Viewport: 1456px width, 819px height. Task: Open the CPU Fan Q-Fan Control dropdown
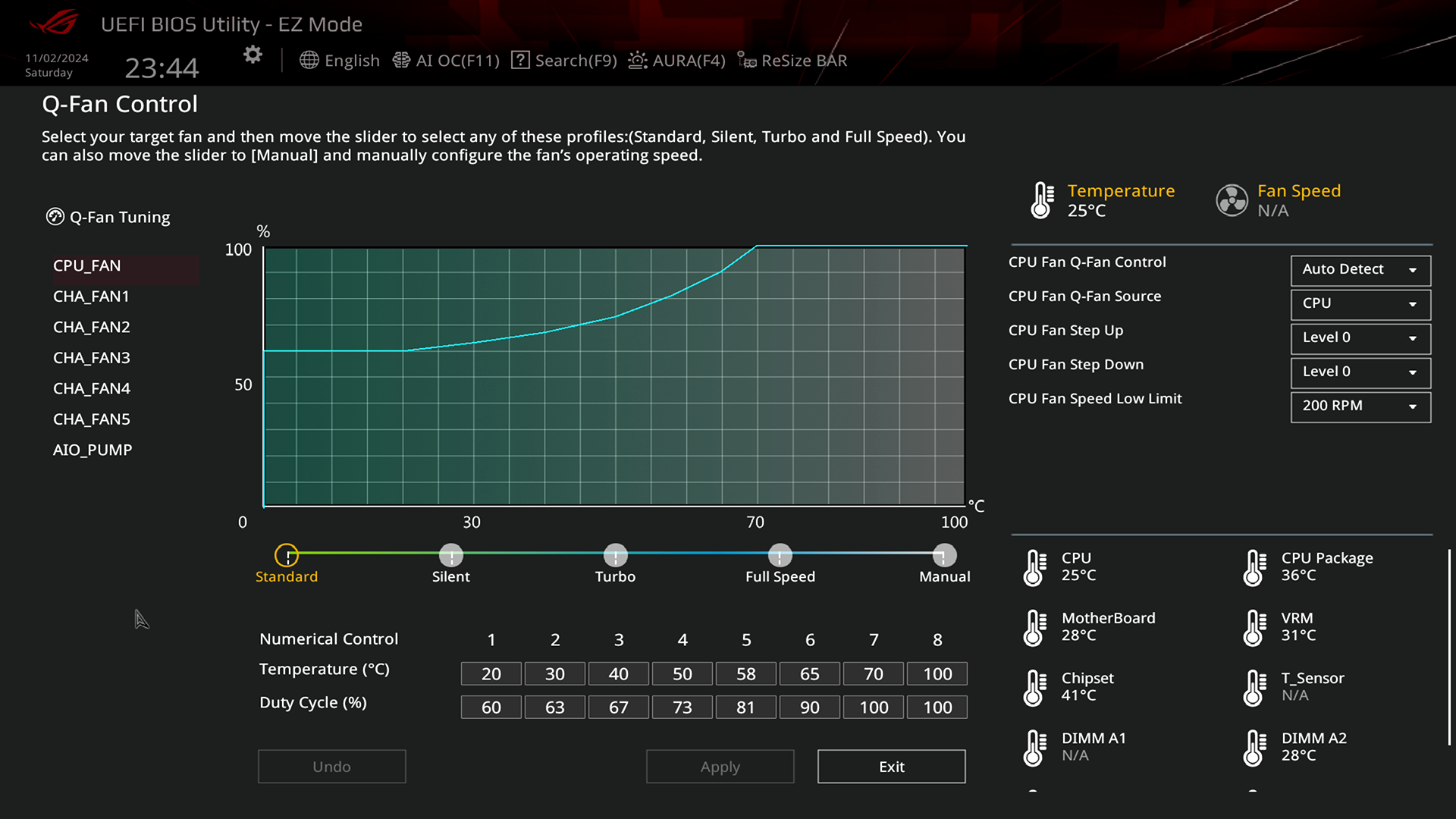pyautogui.click(x=1358, y=268)
